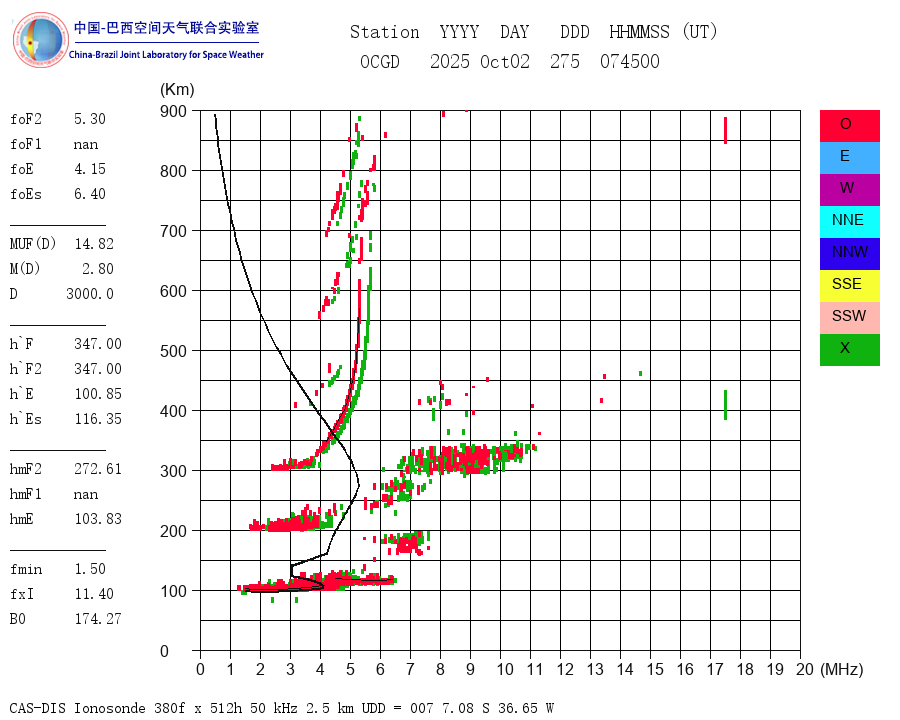Click the 100 km y-axis tick label
The image size is (900, 720).
coord(173,591)
